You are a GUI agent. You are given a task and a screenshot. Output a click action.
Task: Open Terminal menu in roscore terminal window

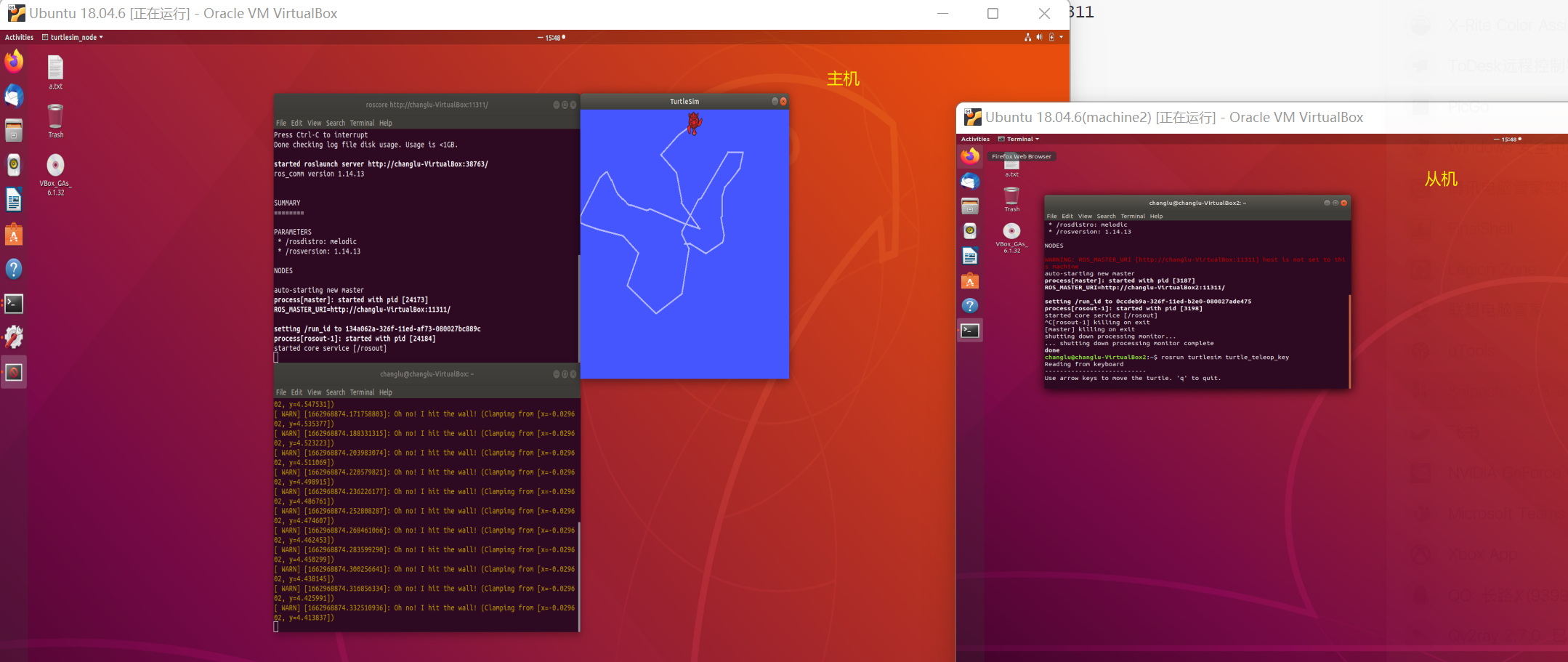[362, 123]
